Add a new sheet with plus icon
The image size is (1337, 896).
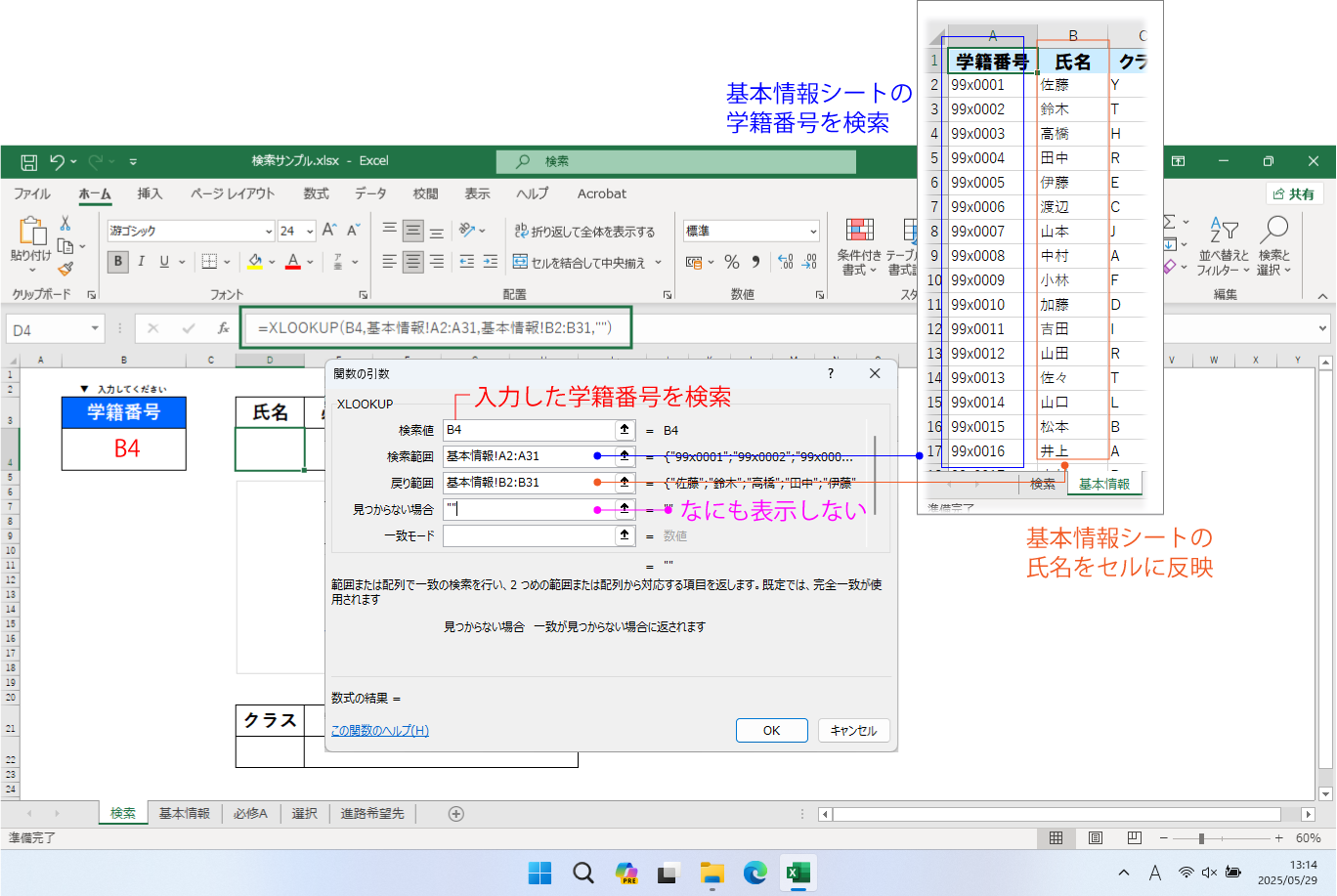tap(455, 814)
